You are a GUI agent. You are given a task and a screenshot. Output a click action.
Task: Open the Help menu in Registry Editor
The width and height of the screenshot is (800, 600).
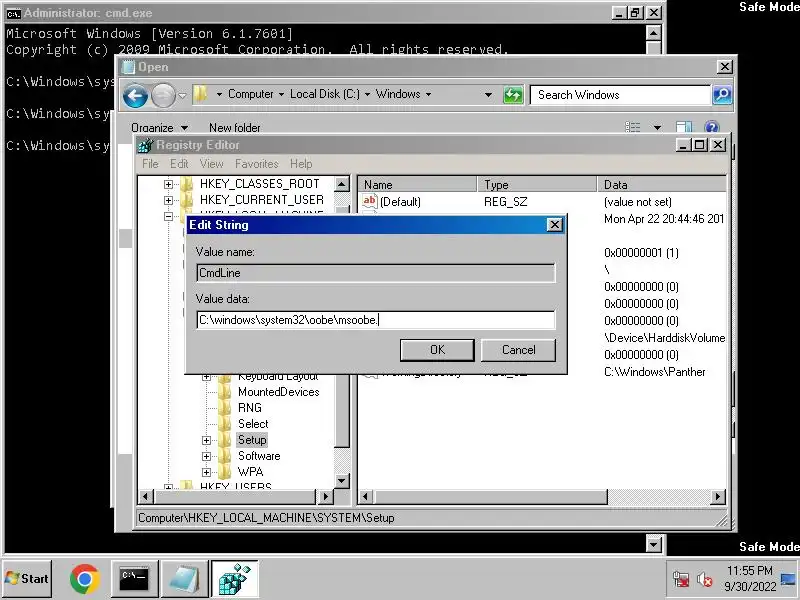pyautogui.click(x=301, y=164)
